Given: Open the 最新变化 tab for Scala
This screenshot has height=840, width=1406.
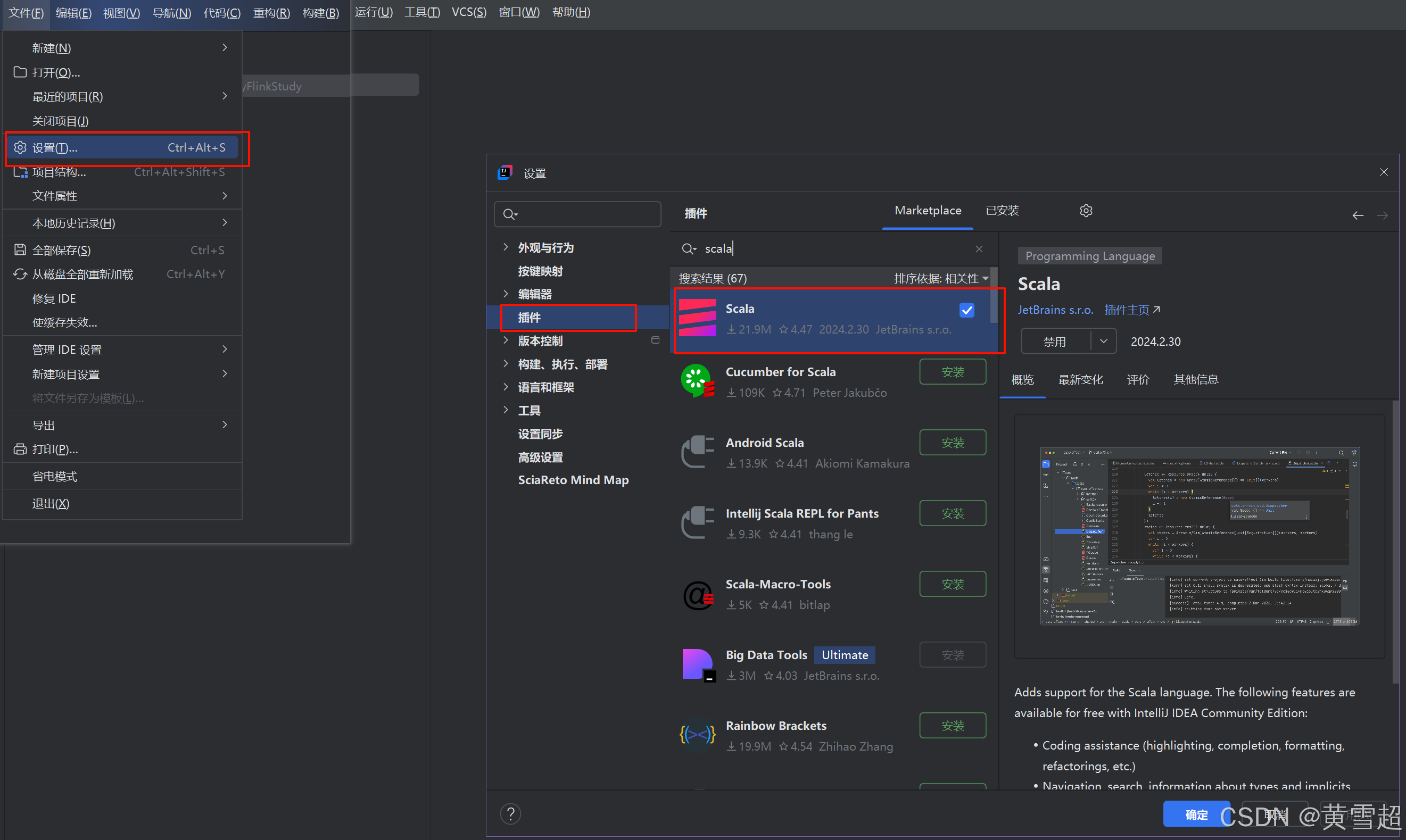Looking at the screenshot, I should point(1080,379).
